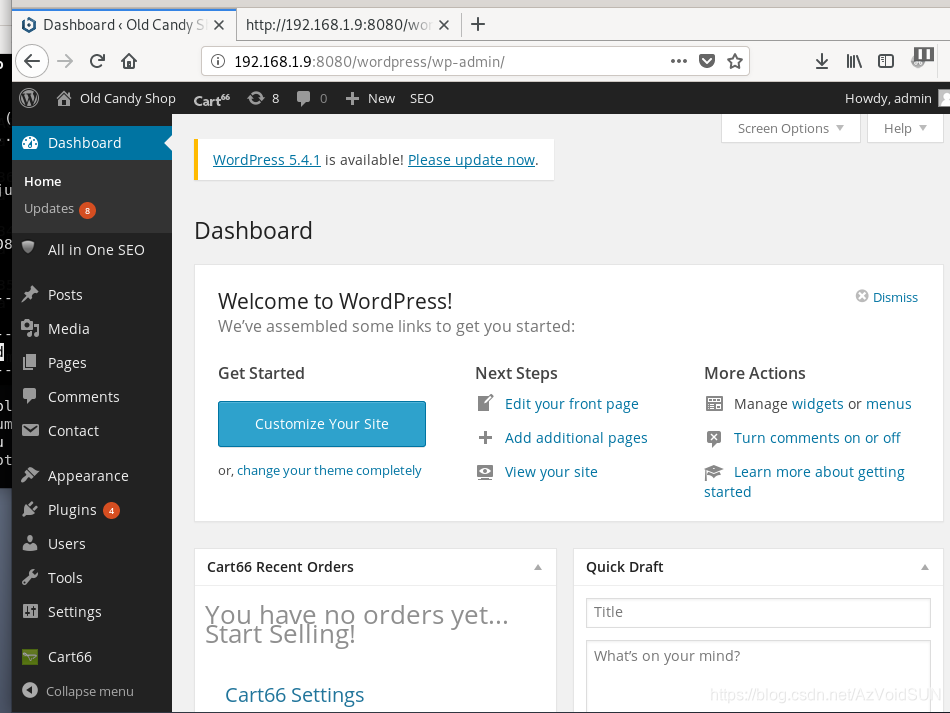Expand the Help dropdown
The height and width of the screenshot is (713, 950).
coord(905,128)
